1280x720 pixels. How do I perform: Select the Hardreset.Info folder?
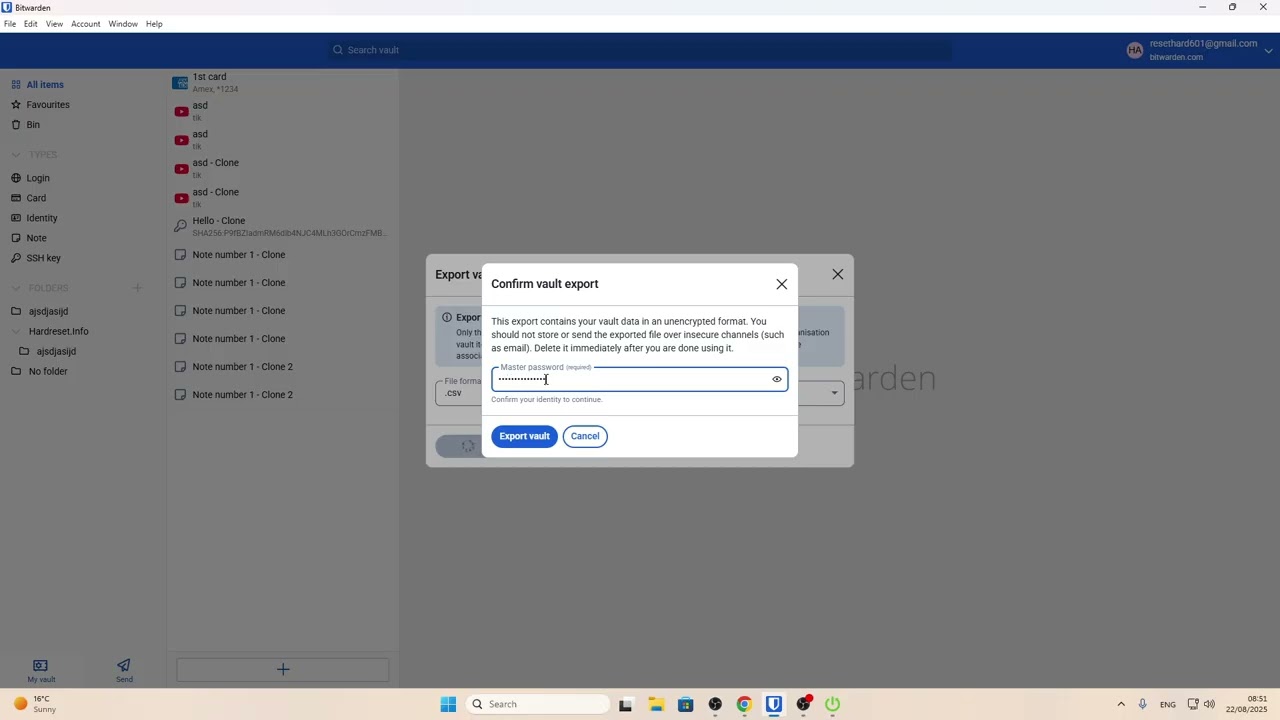pos(59,332)
